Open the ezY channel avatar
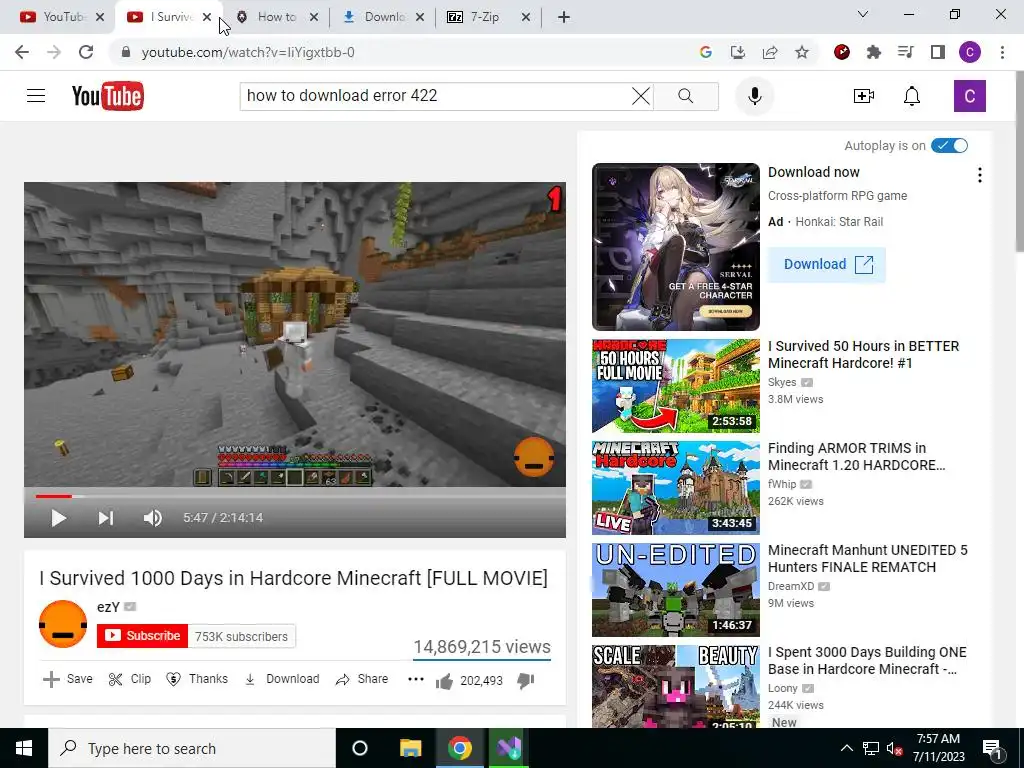This screenshot has height=768, width=1024. [x=63, y=624]
